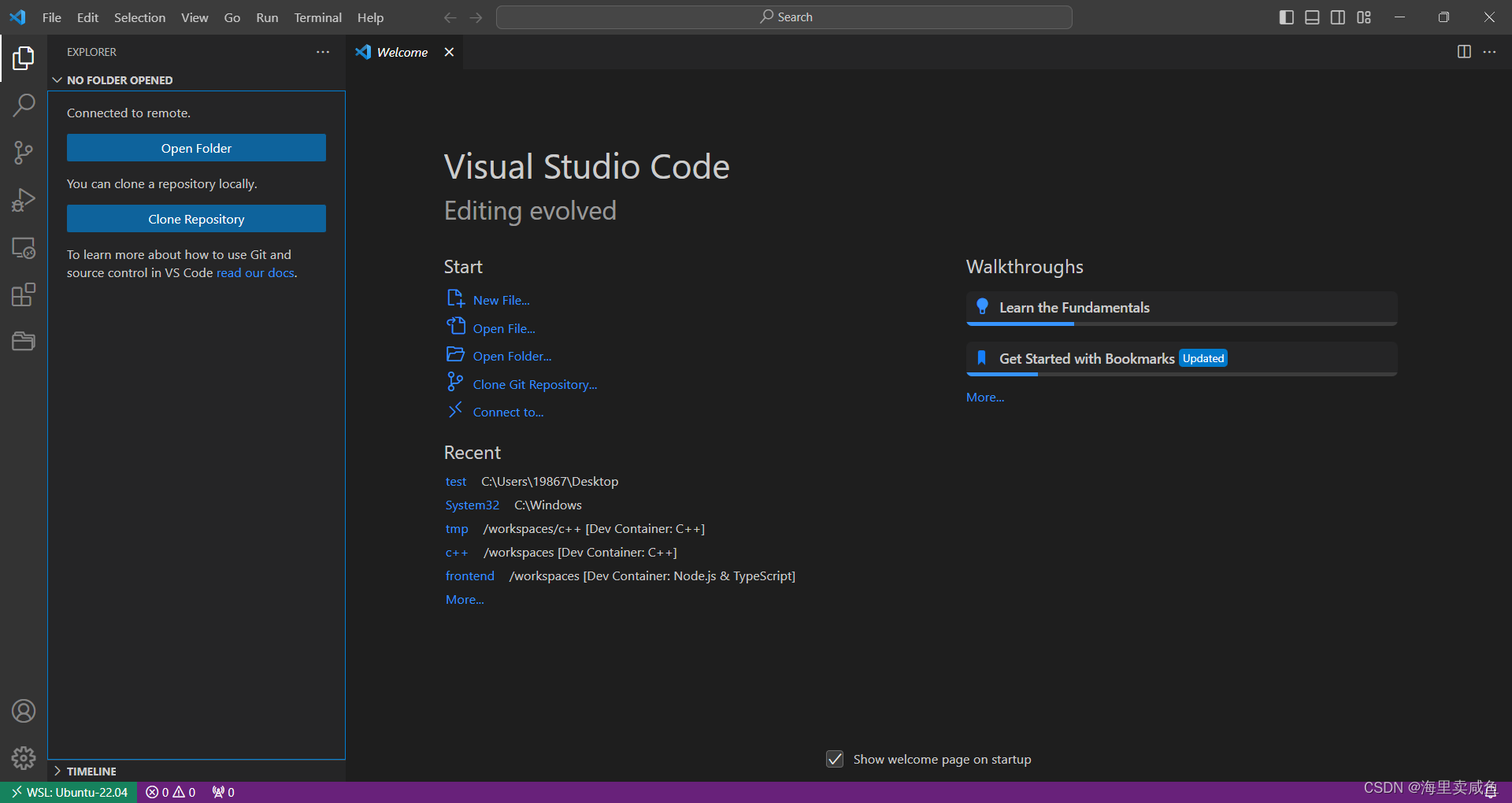Open the Remote Explorer icon
Image resolution: width=1512 pixels, height=803 pixels.
pos(24,247)
